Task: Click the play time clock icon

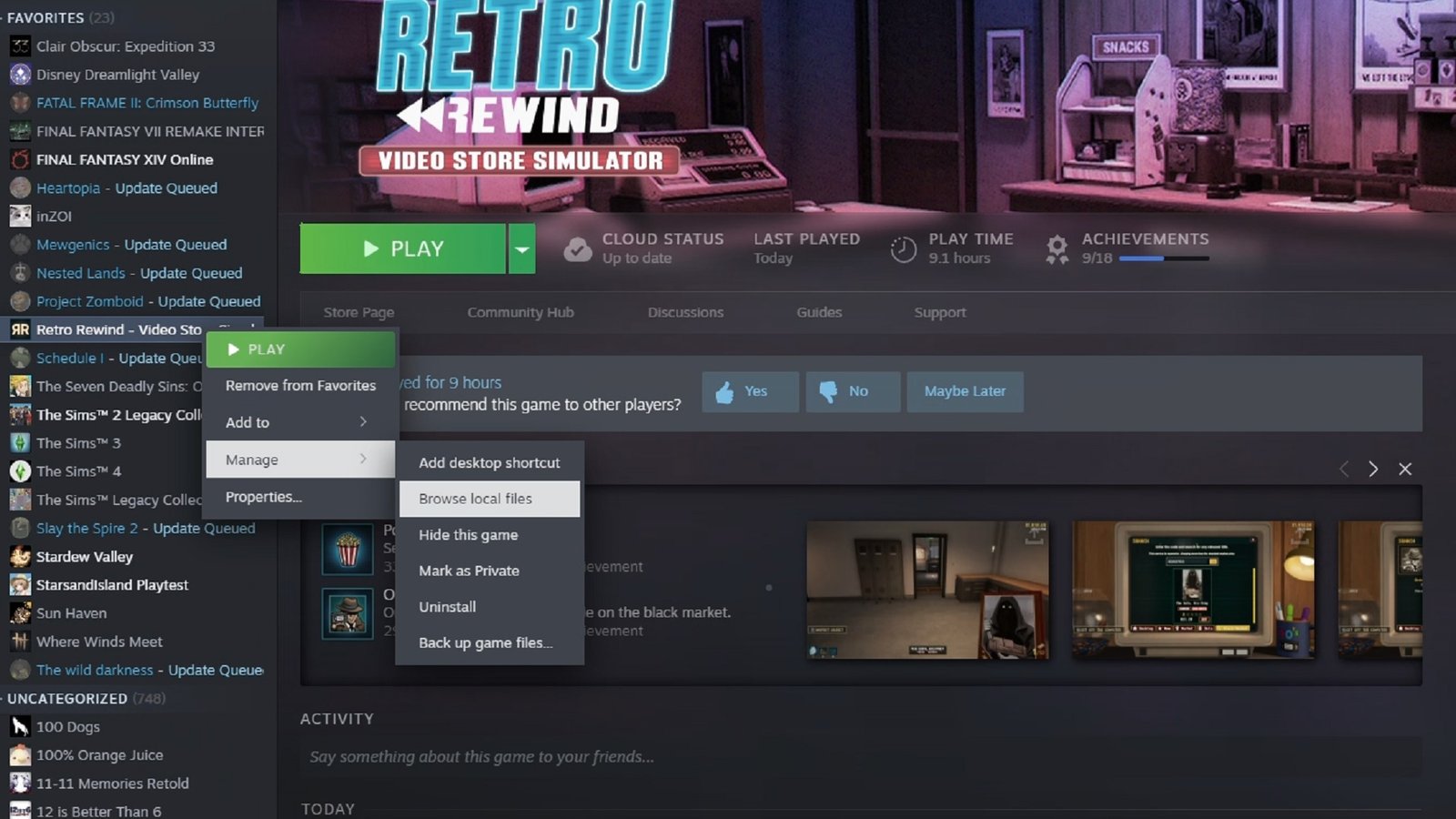Action: click(903, 248)
